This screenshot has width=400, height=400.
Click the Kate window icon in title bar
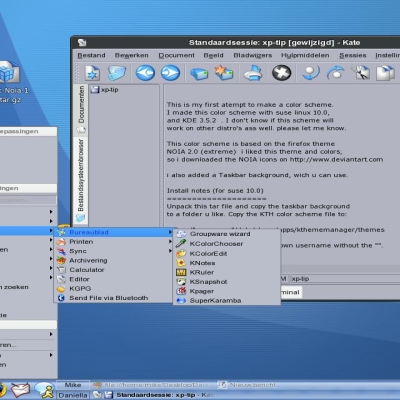click(x=82, y=42)
